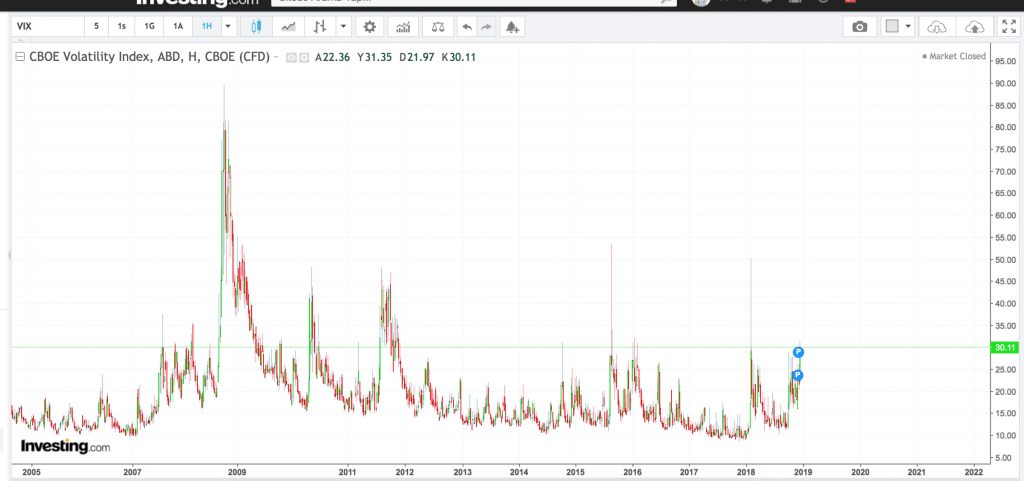The height and width of the screenshot is (481, 1024).
Task: Expand the arrow after CBOE (CFD) title
Action: click(x=276, y=57)
